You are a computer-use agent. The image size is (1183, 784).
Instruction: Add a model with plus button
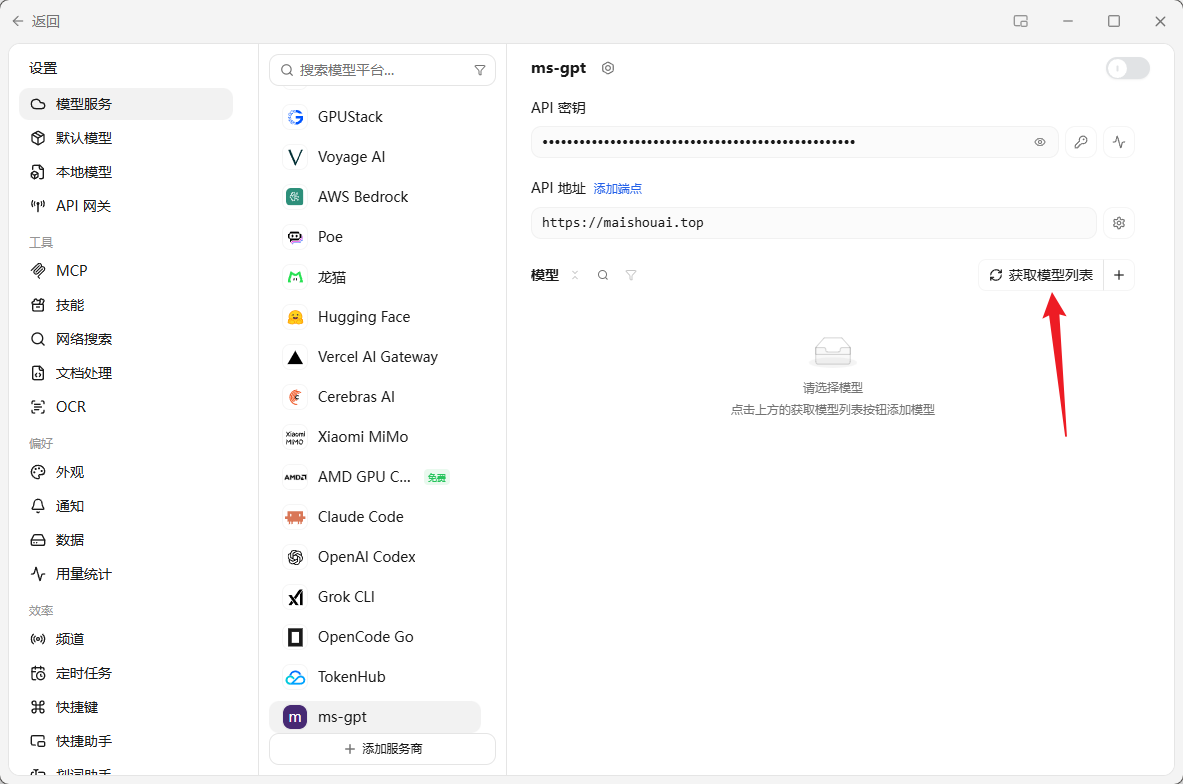click(x=1119, y=275)
